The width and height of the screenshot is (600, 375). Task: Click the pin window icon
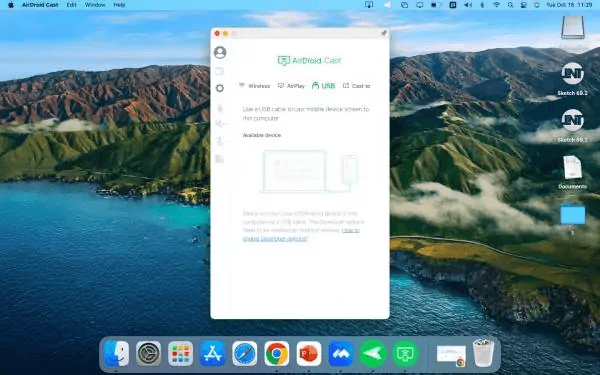coord(384,33)
